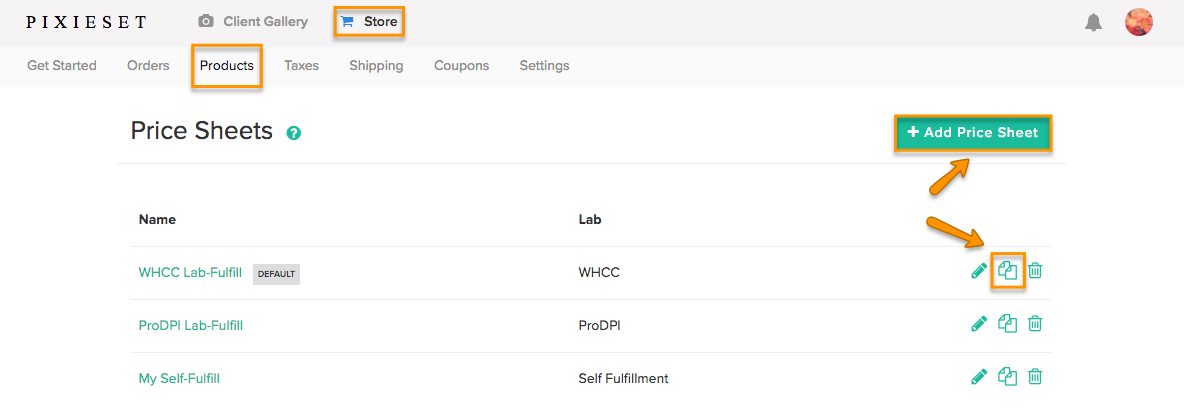Switch to the Client Gallery section

pyautogui.click(x=253, y=22)
